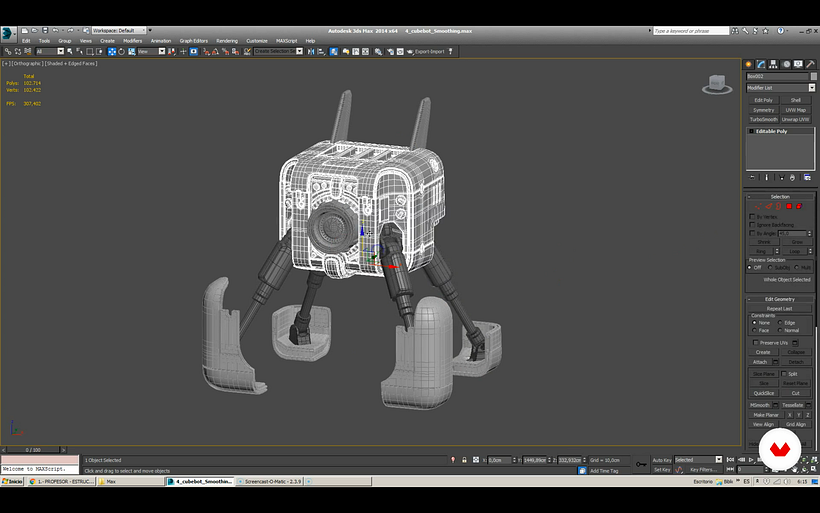Click the Make Planar button

(x=766, y=415)
